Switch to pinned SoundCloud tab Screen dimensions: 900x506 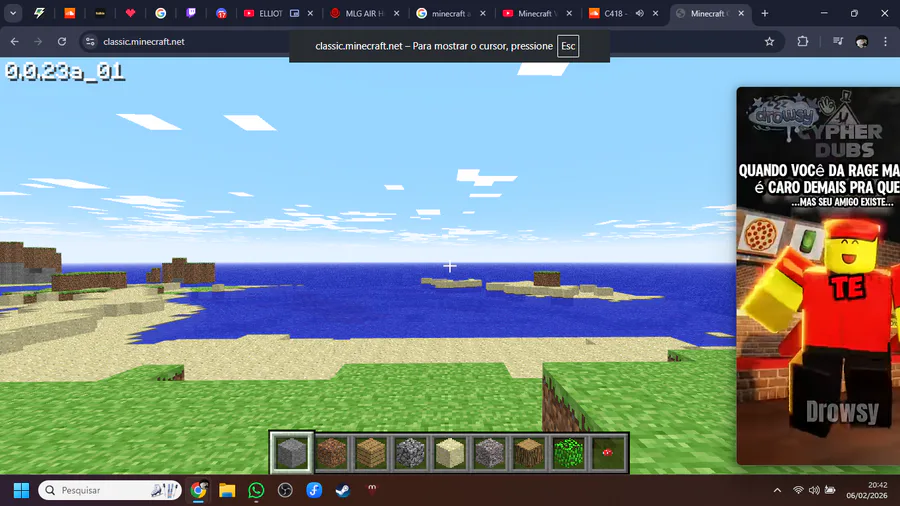[69, 13]
